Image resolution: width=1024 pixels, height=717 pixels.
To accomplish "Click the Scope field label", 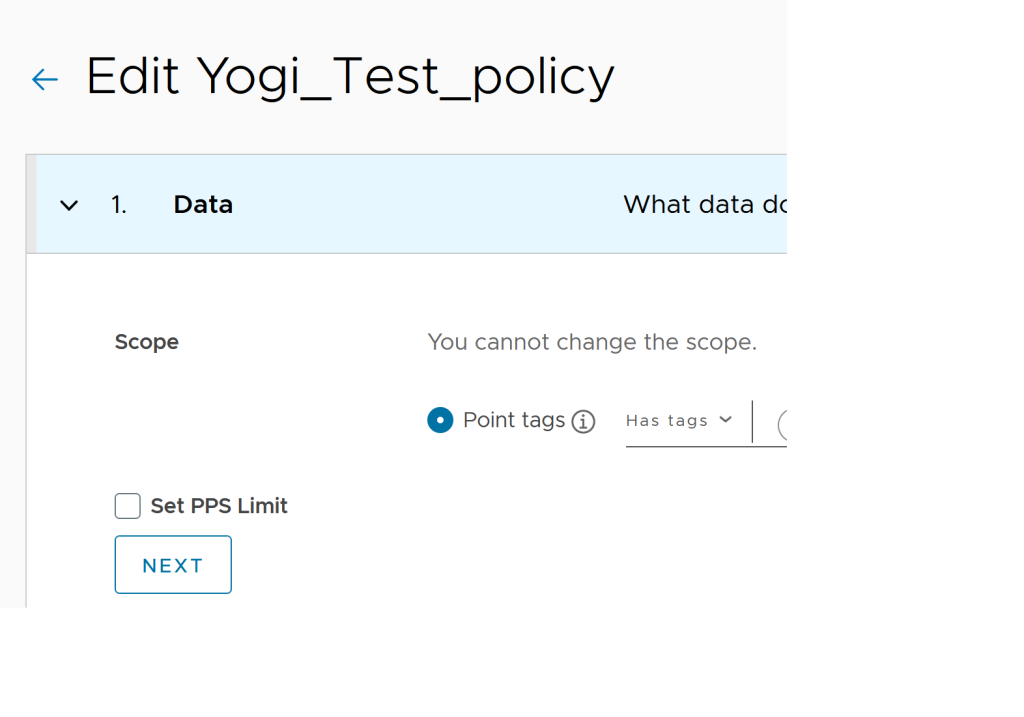I will pyautogui.click(x=147, y=342).
